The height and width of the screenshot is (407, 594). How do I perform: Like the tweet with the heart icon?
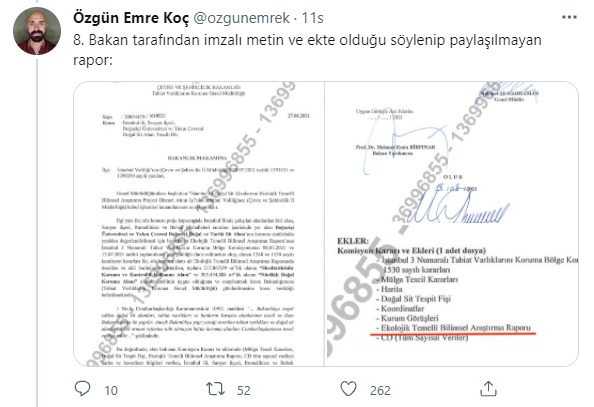click(348, 389)
